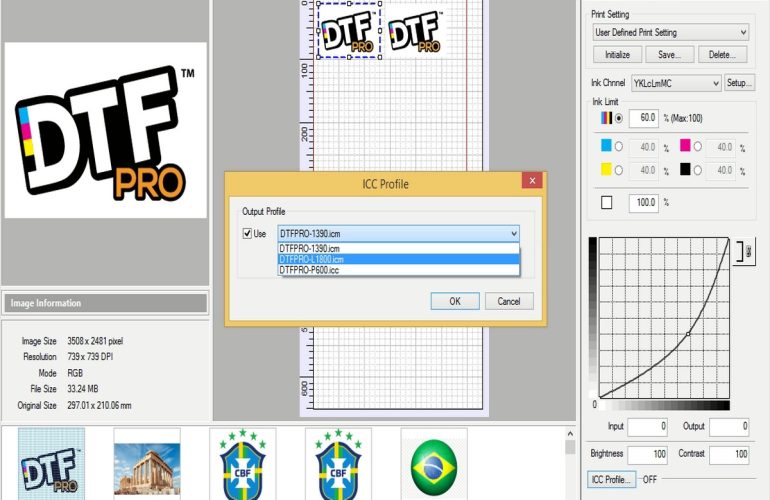Select the yellow ink limit radio button

(x=619, y=170)
